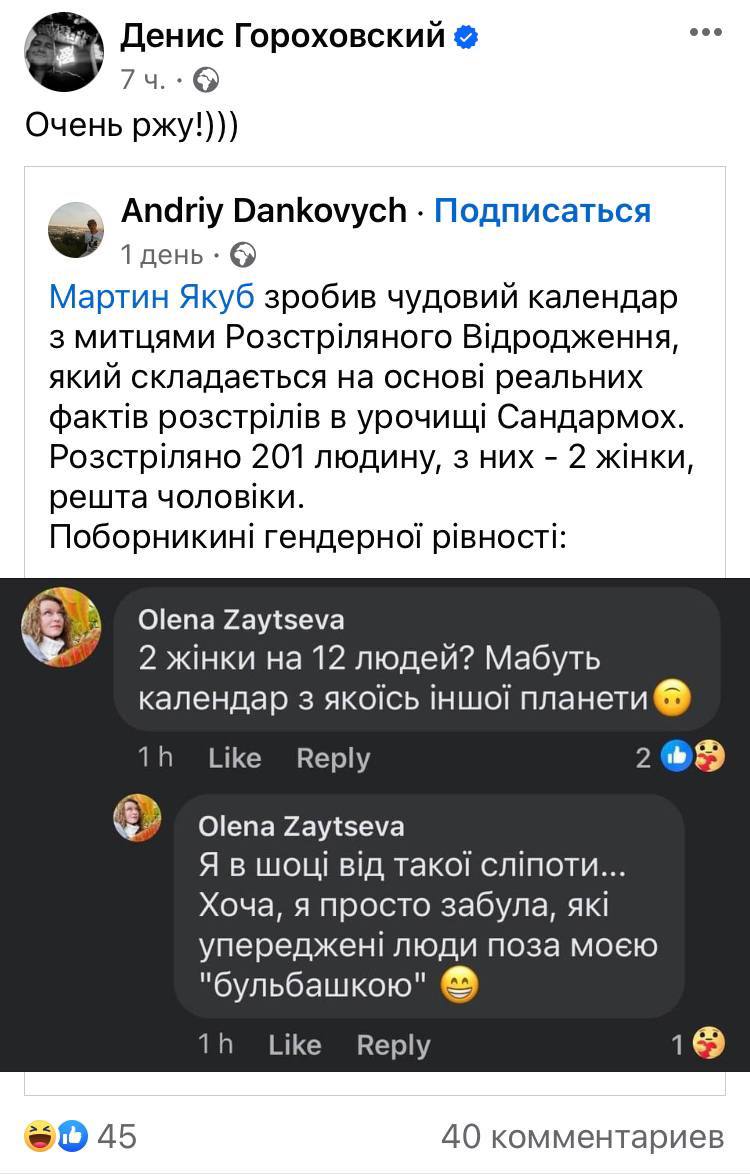Screen dimensions: 750x1174
Task: Open Andriy Dankovych profile picture
Action: pyautogui.click(x=76, y=229)
